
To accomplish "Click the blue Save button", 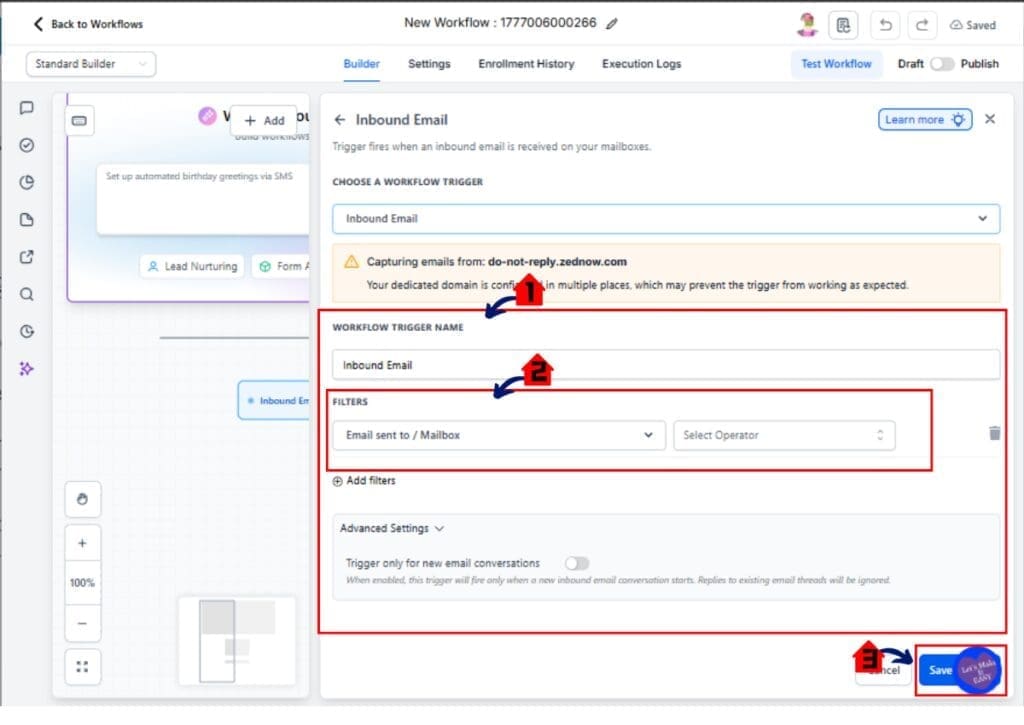I will tap(938, 670).
